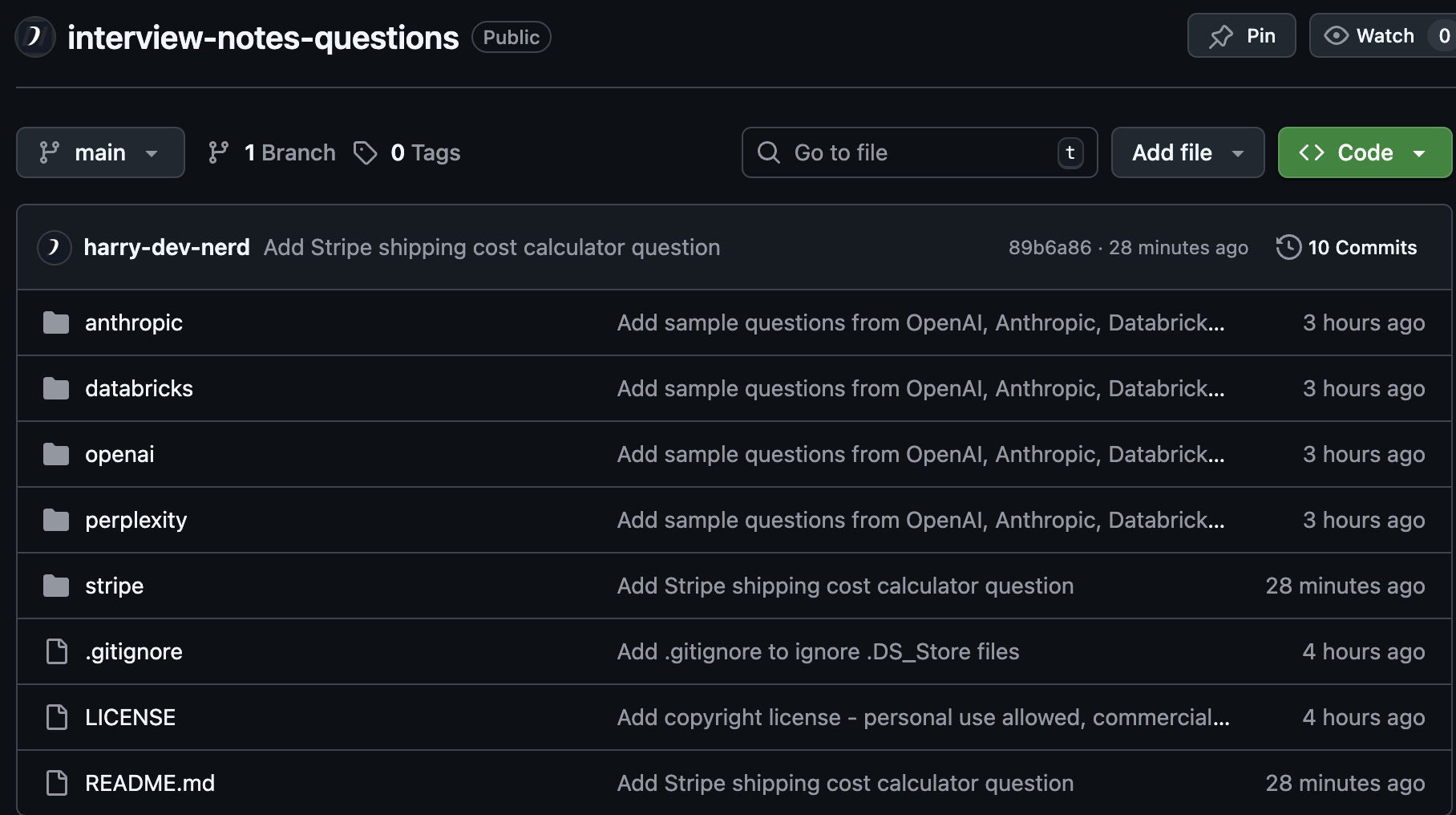Open the .gitignore file

point(133,651)
